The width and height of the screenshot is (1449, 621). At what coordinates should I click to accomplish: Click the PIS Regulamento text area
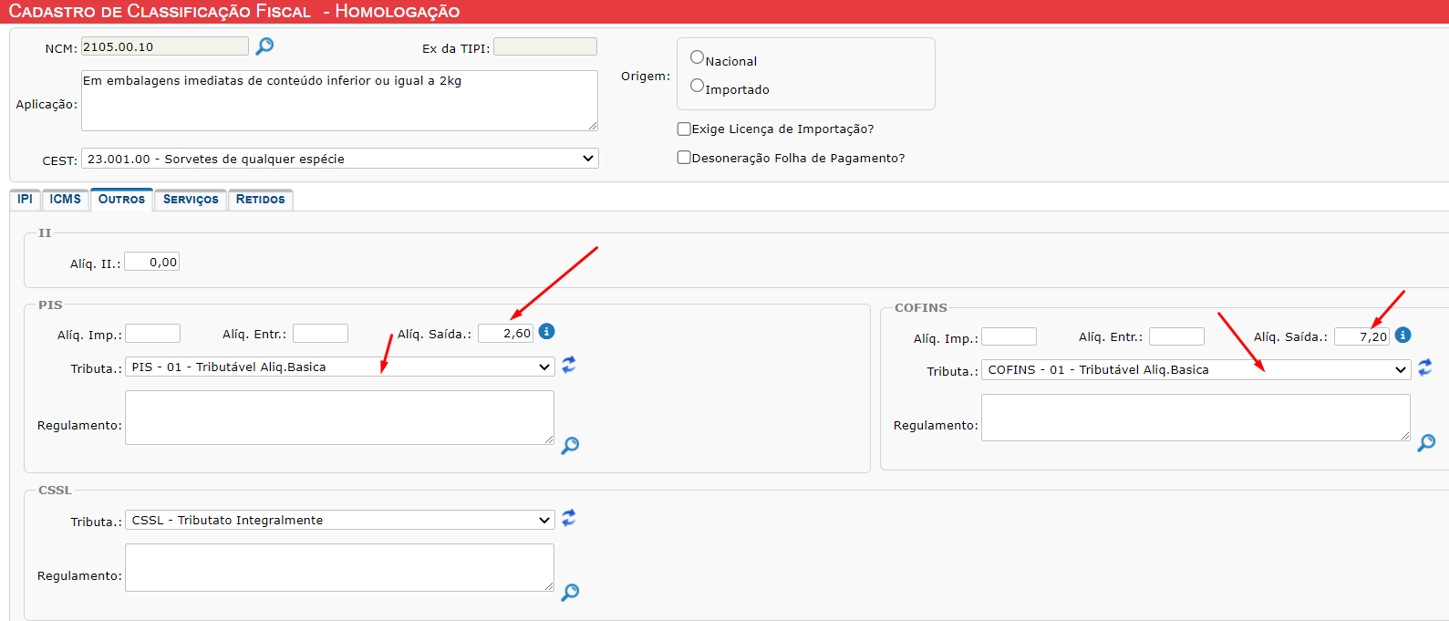pyautogui.click(x=340, y=417)
